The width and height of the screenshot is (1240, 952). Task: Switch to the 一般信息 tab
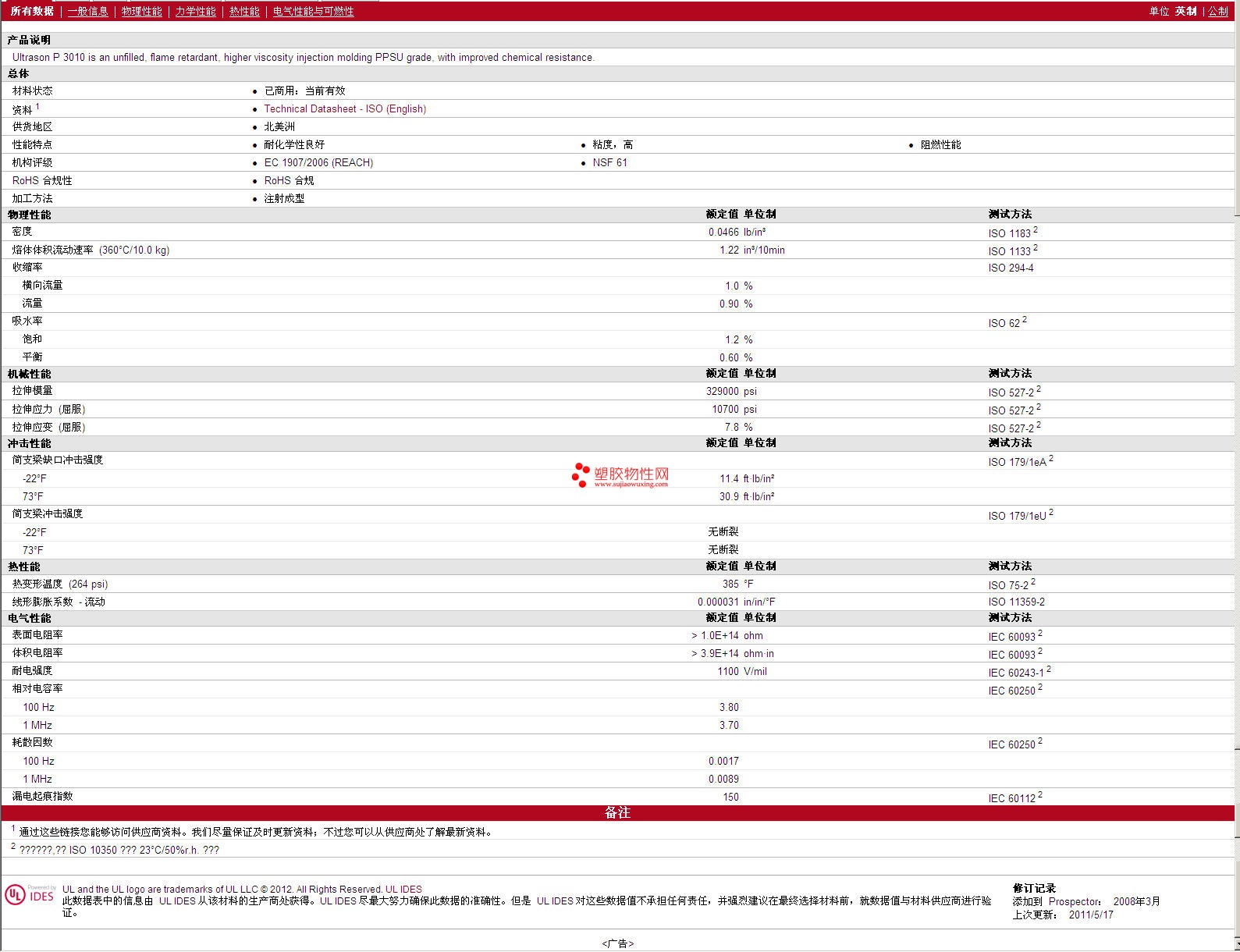[x=88, y=11]
